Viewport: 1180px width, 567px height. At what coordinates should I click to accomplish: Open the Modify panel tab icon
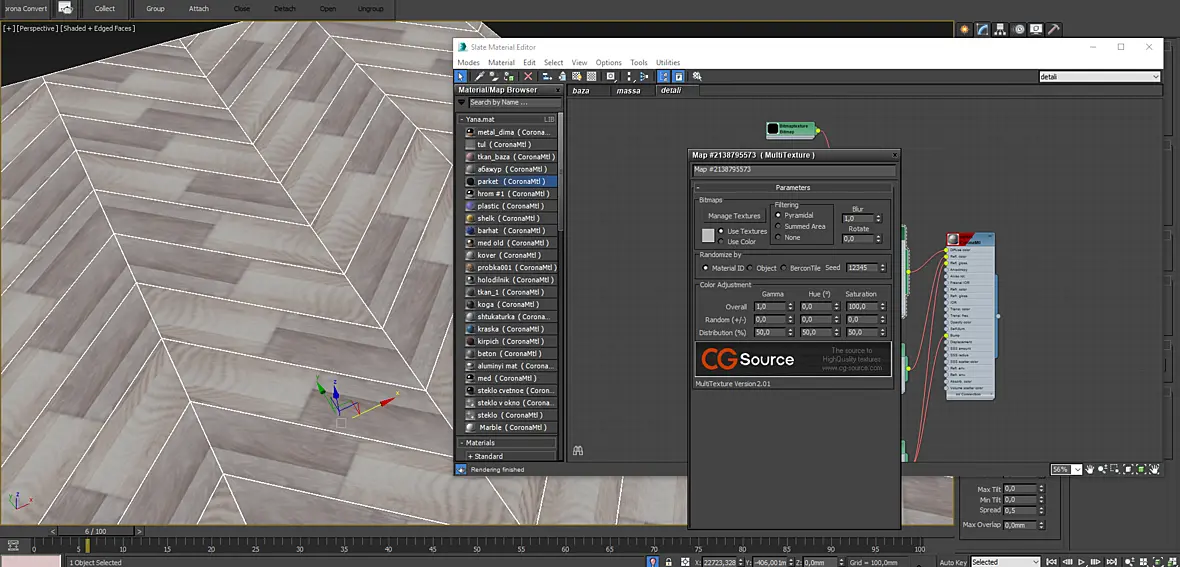pyautogui.click(x=983, y=29)
